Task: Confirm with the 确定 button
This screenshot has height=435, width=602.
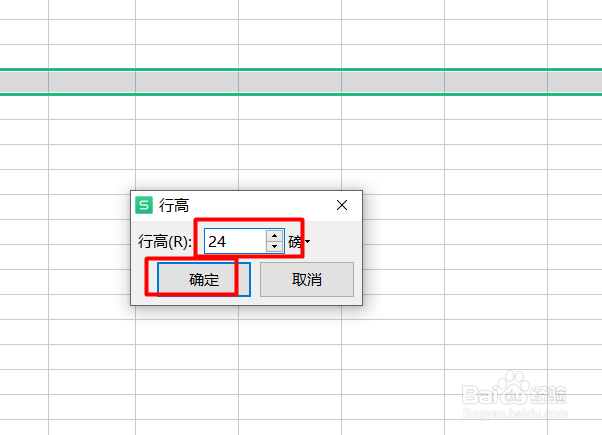Action: click(x=204, y=280)
